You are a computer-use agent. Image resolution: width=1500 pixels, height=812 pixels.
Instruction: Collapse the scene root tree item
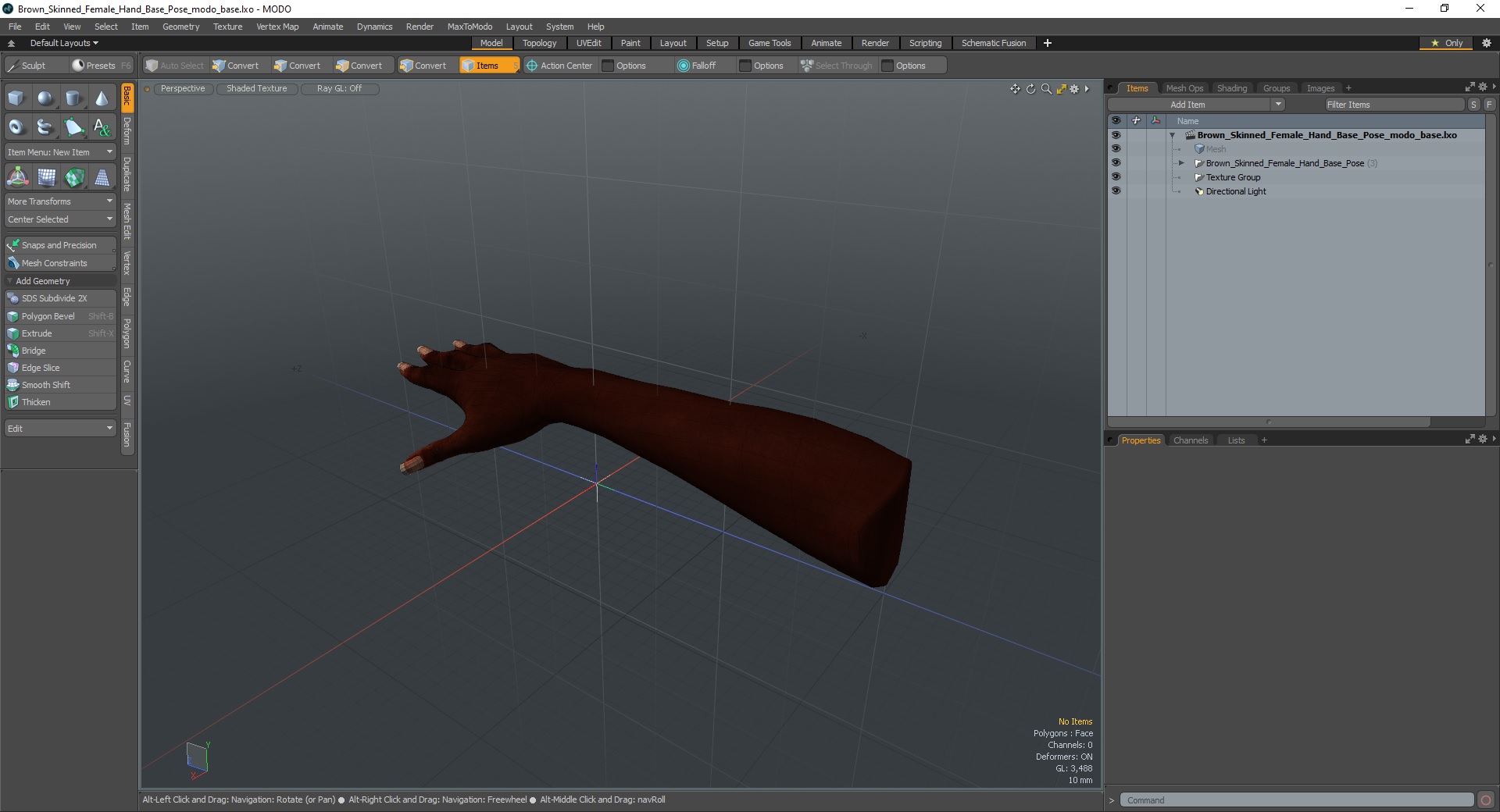coord(1173,136)
